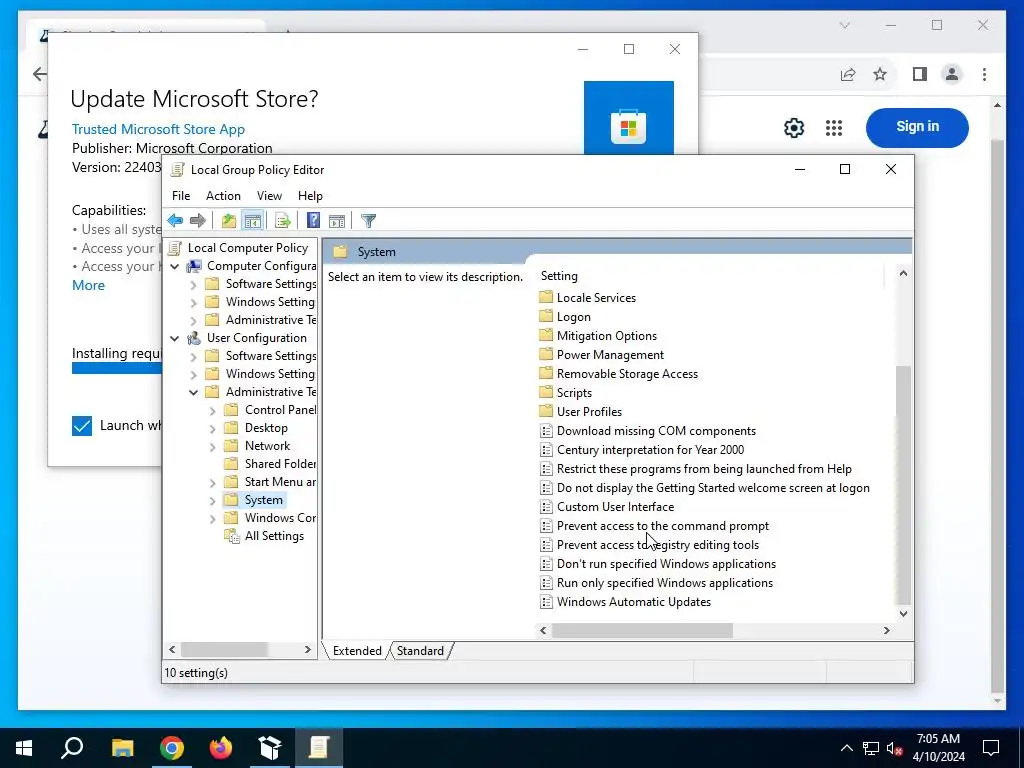Expand Start Menu tree node chevron
Image resolution: width=1024 pixels, height=768 pixels.
212,483
